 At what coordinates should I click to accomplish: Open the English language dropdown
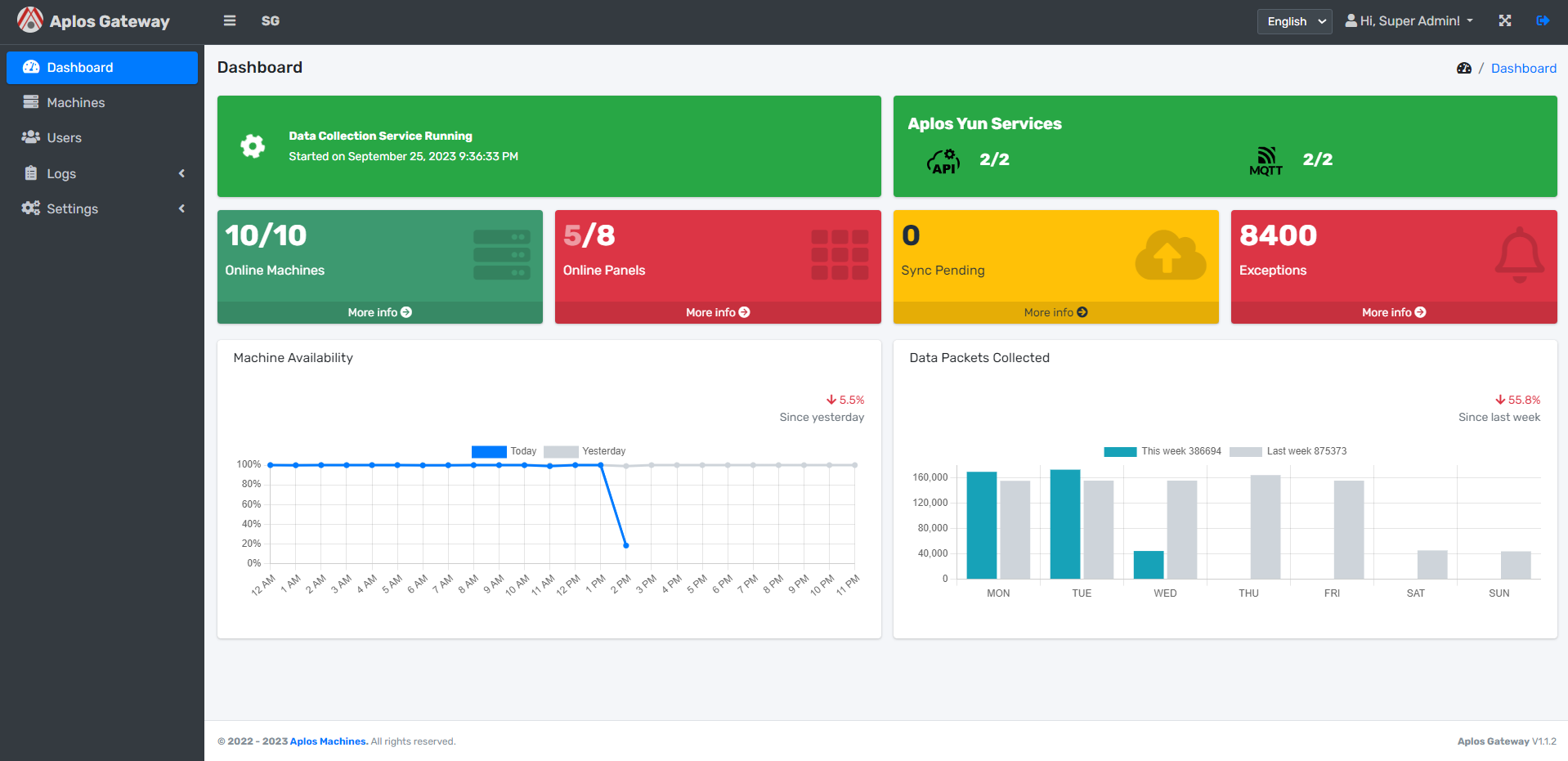[1294, 21]
